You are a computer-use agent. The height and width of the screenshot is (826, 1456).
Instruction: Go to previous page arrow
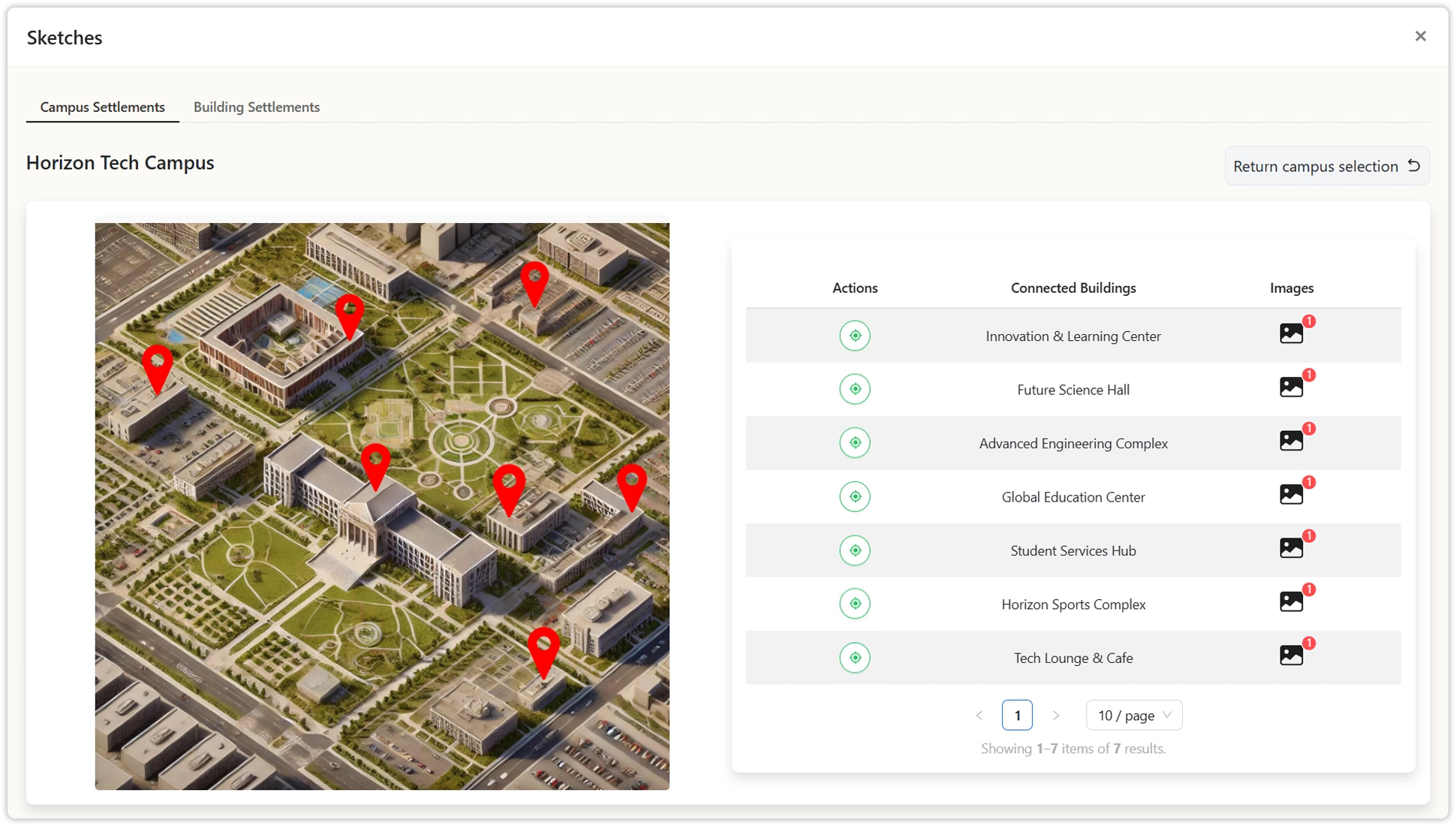tap(979, 716)
